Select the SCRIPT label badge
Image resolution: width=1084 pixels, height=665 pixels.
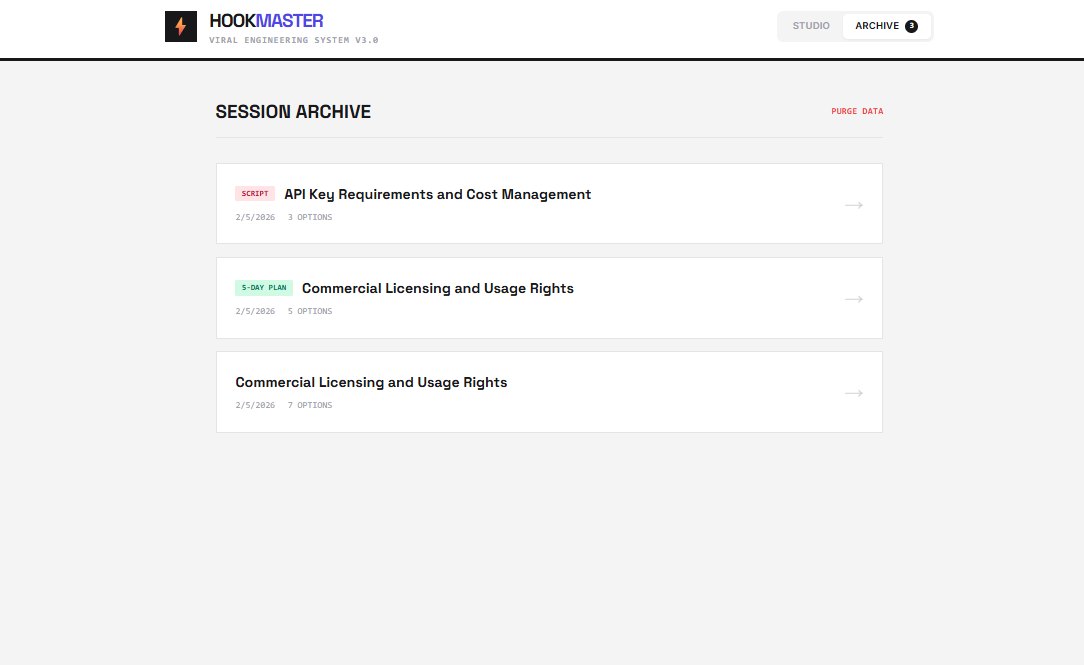pos(255,193)
